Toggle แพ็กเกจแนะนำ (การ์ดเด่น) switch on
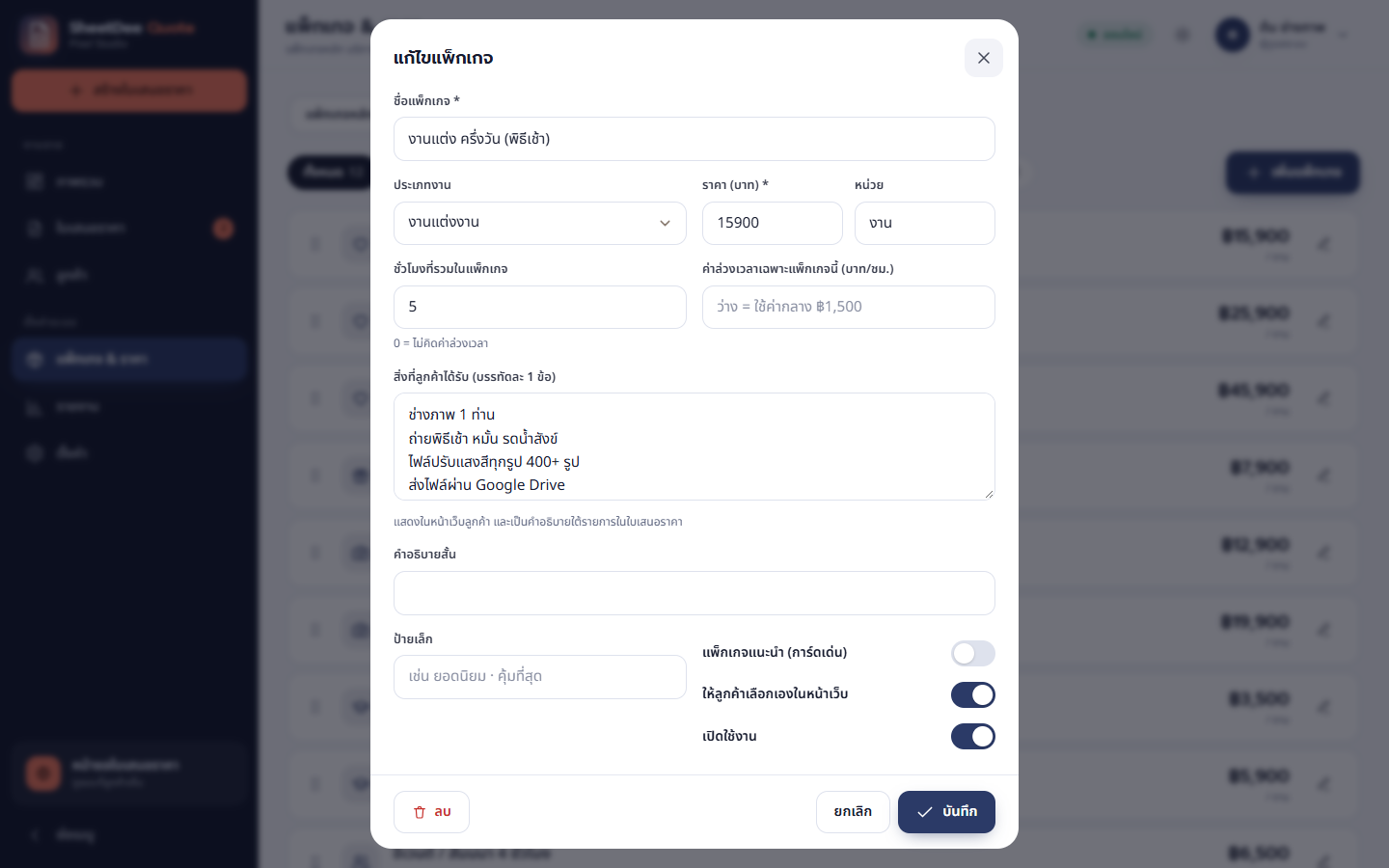The width and height of the screenshot is (1389, 868). click(x=972, y=653)
